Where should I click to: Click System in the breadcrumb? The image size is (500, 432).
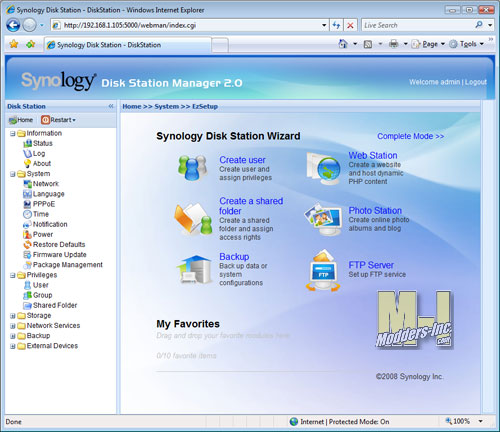167,106
